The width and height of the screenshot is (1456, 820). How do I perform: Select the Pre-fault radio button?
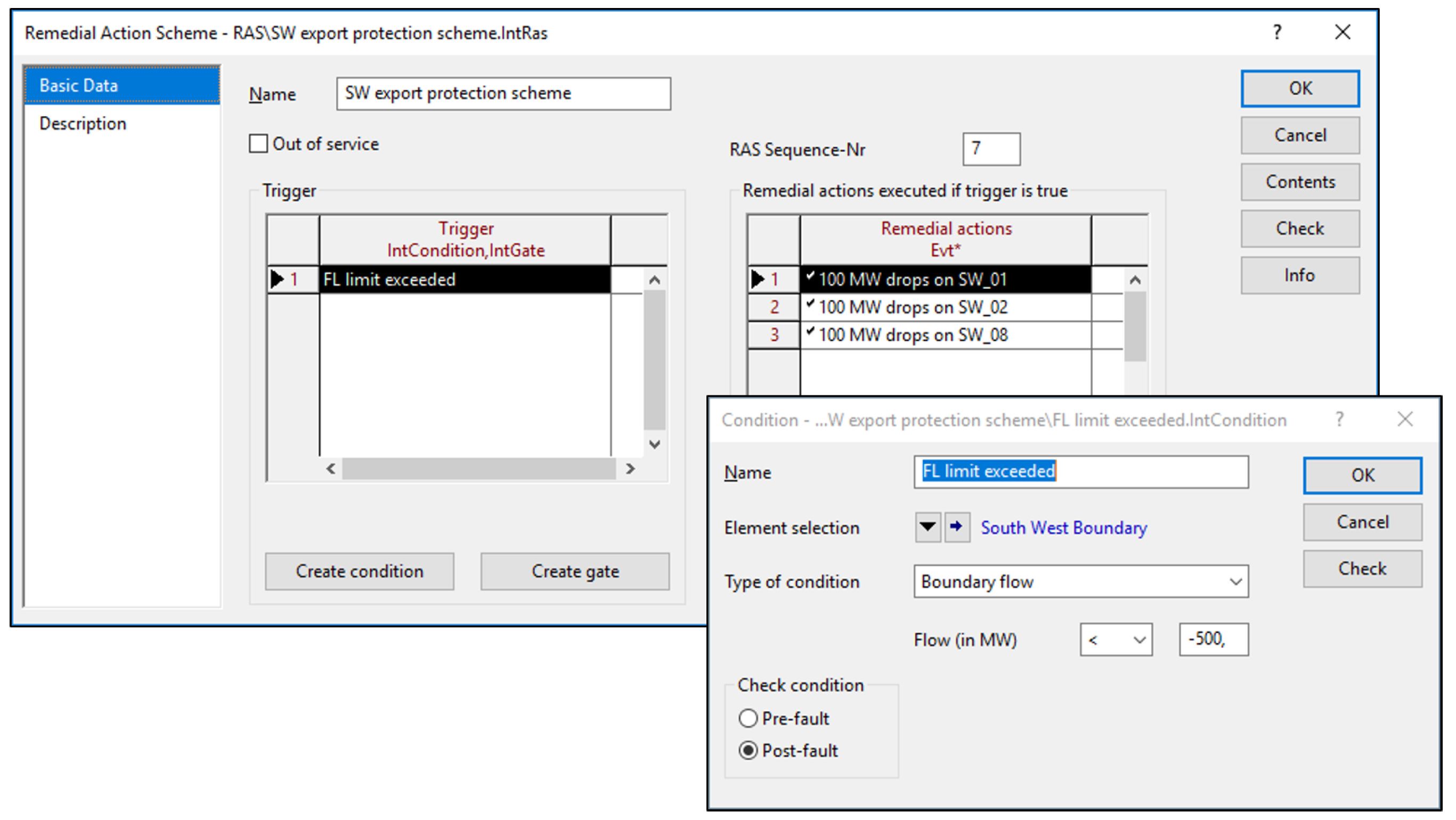(748, 718)
